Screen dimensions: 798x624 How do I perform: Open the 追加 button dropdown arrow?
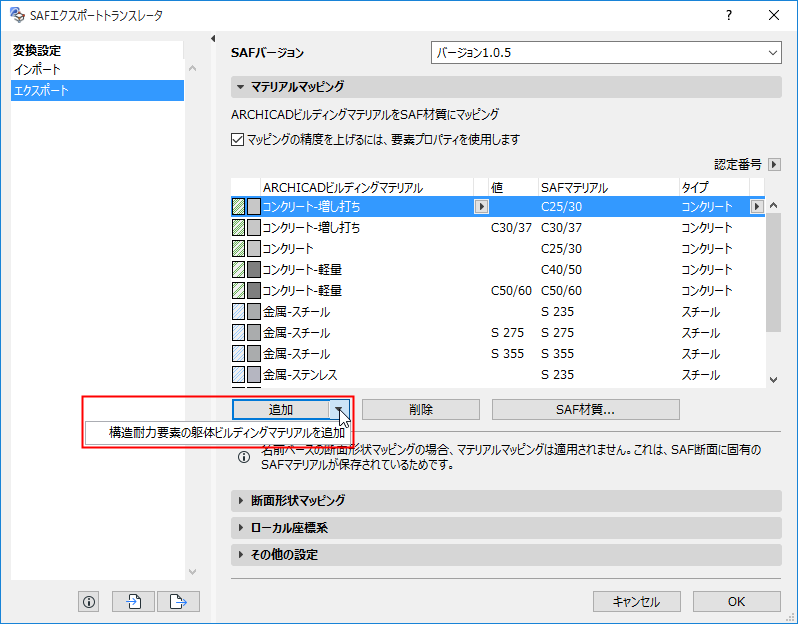click(x=339, y=409)
